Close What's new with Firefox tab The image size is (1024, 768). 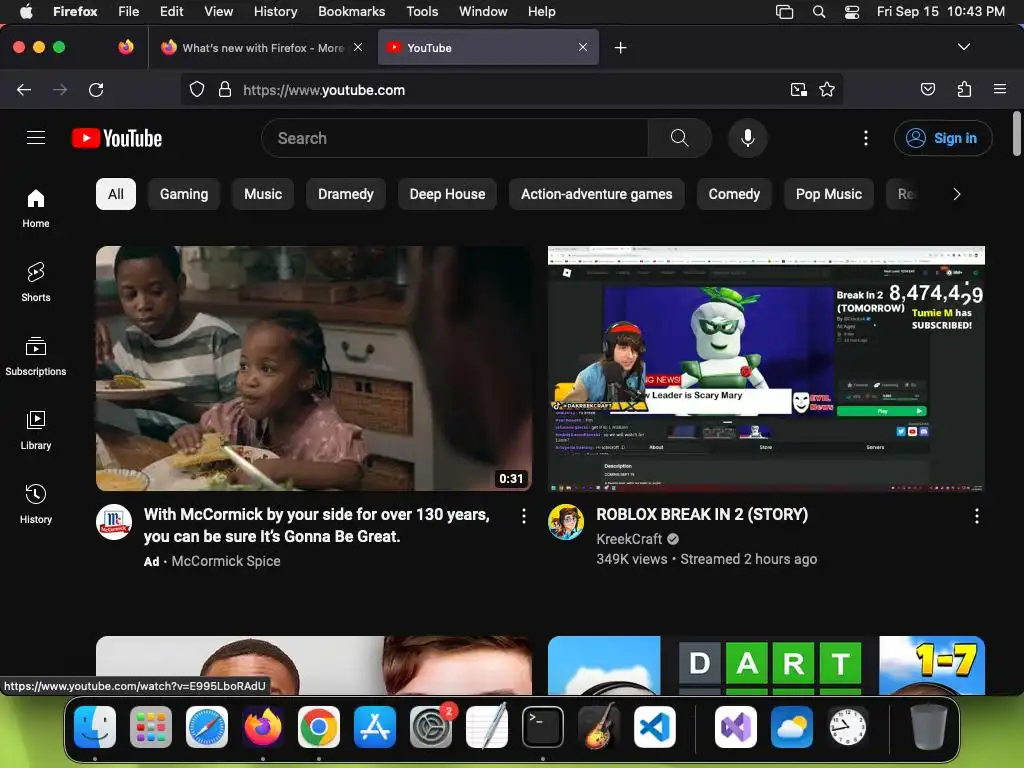click(358, 47)
